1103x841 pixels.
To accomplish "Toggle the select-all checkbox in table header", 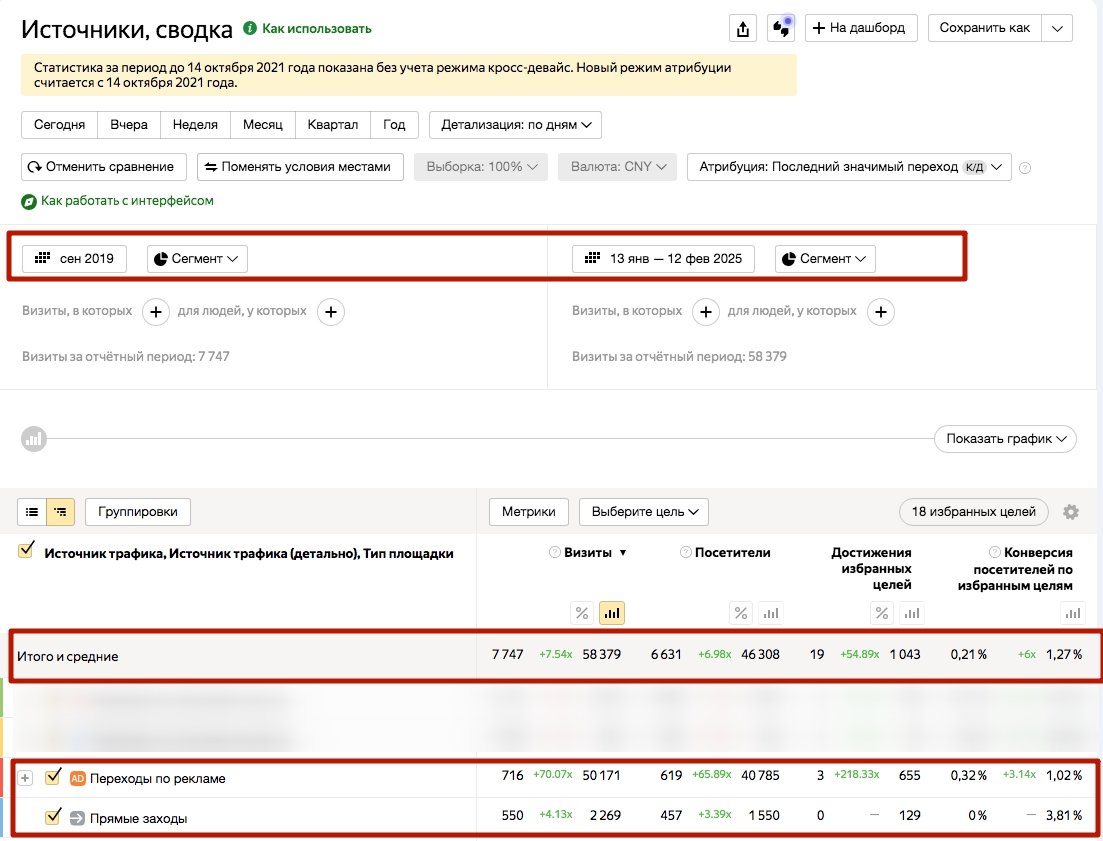I will click(27, 549).
